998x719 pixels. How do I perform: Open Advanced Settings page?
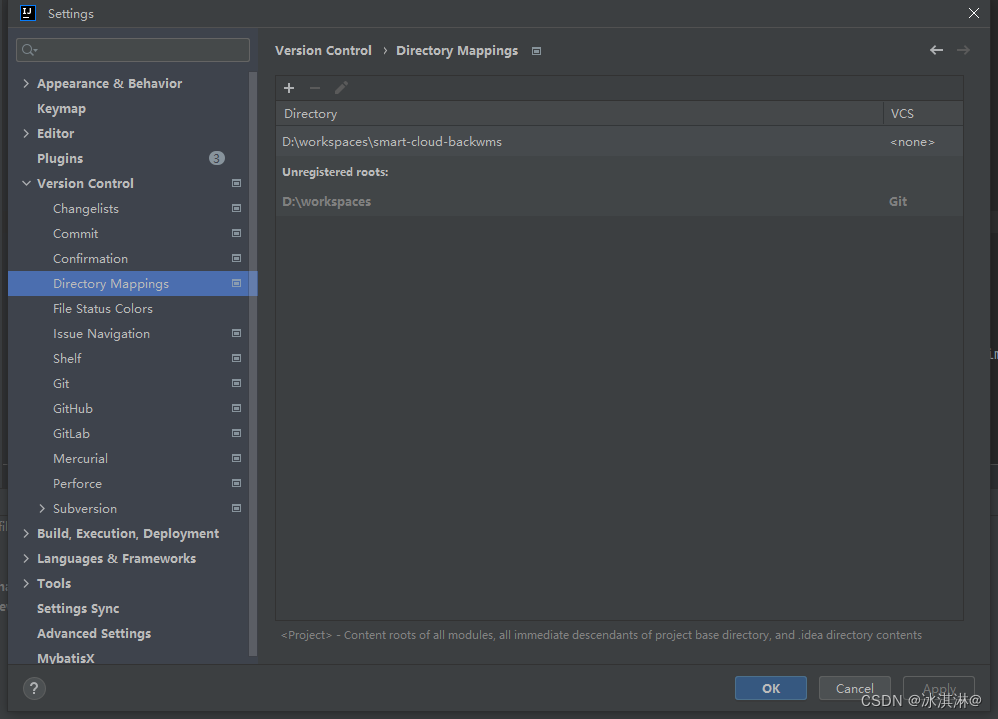click(94, 634)
